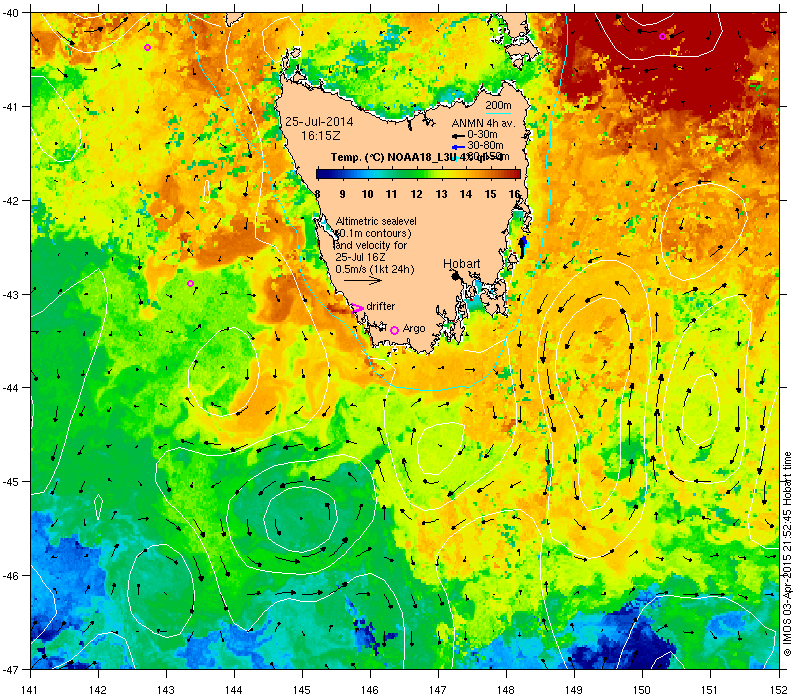The width and height of the screenshot is (800, 700).
Task: Click latitude axis label '-45'
Action: (9, 482)
